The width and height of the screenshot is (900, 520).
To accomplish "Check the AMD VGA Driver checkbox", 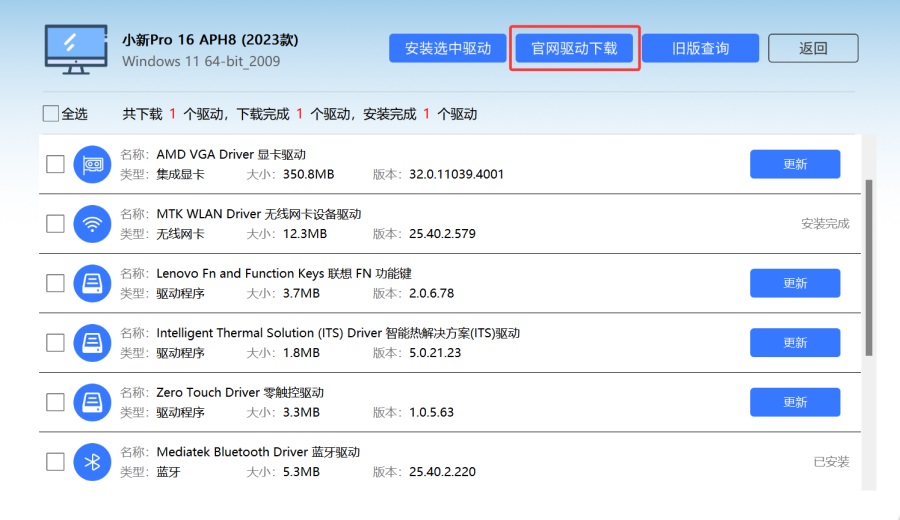I will [x=55, y=164].
